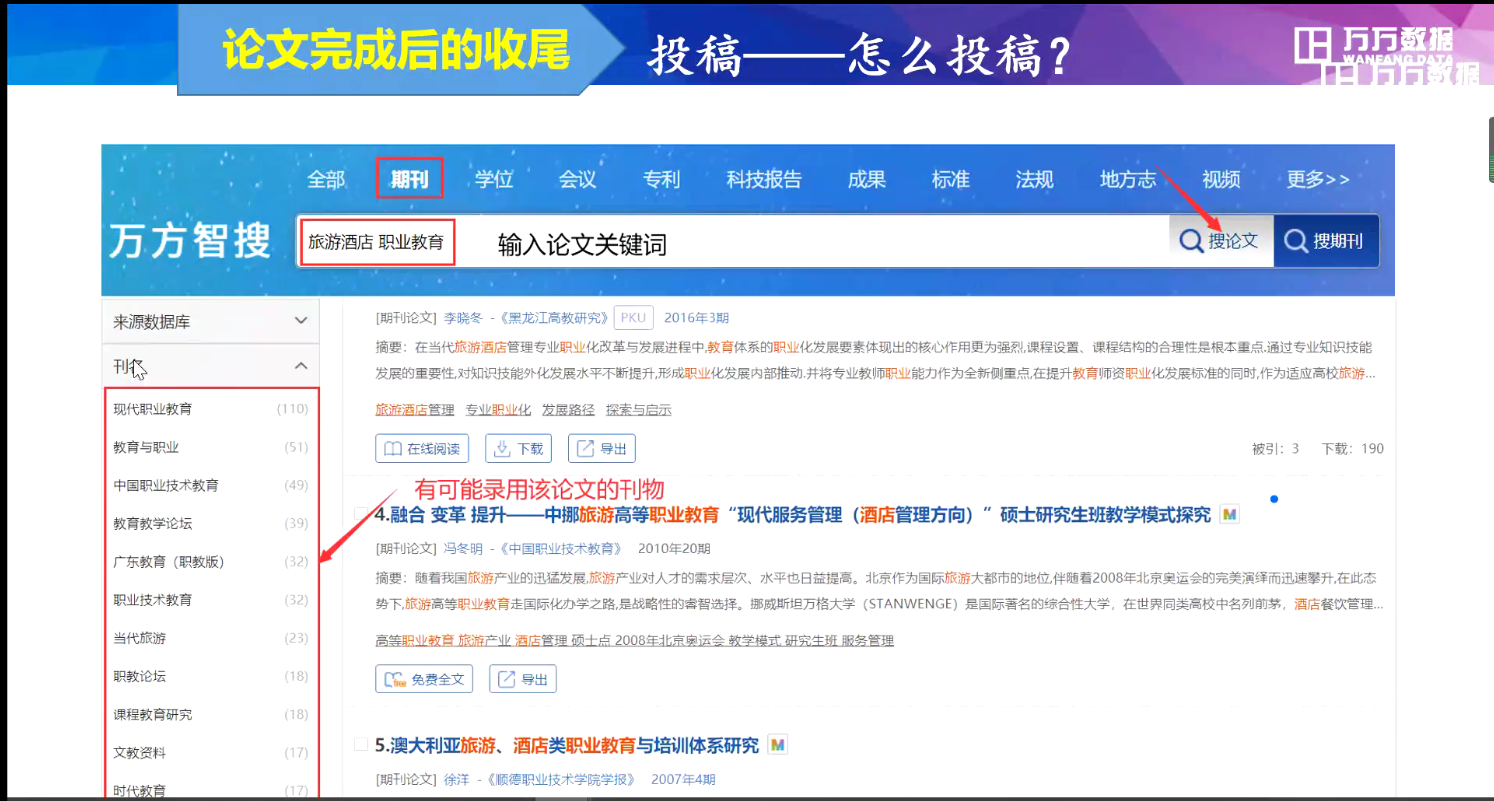Viewport: 1494px width, 801px height.
Task: Open the 2016年3期 issue link
Action: (x=697, y=318)
